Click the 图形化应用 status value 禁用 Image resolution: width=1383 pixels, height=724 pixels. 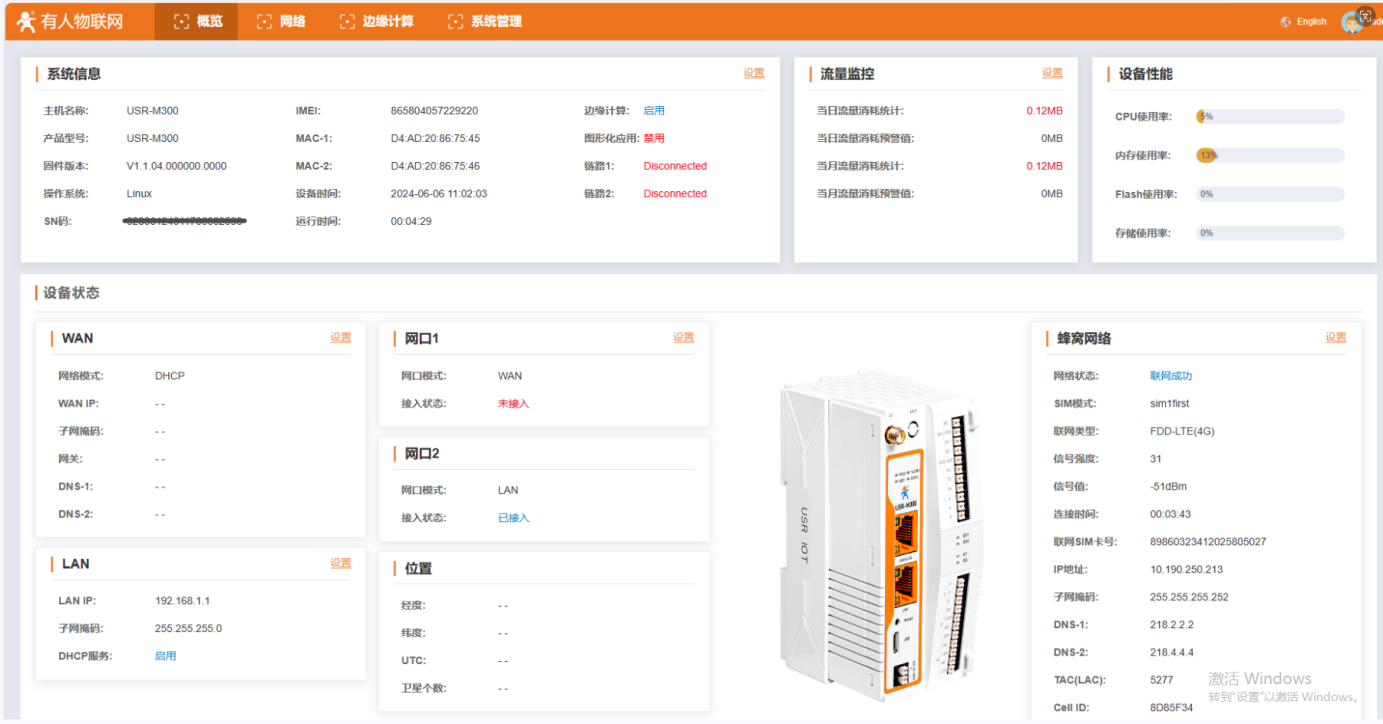point(654,139)
